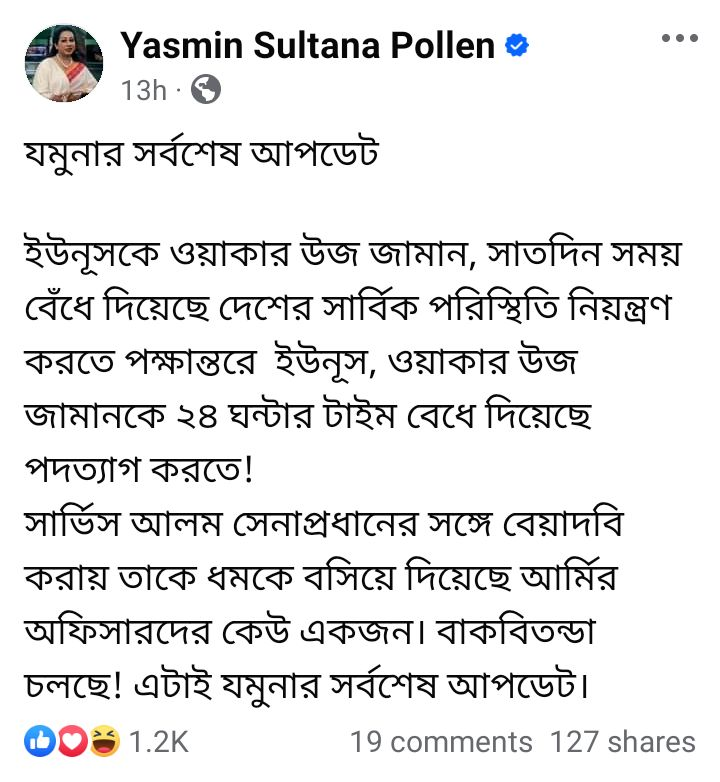View the 1.2K reactions list
Viewport: 720px width, 782px height.
pyautogui.click(x=159, y=742)
